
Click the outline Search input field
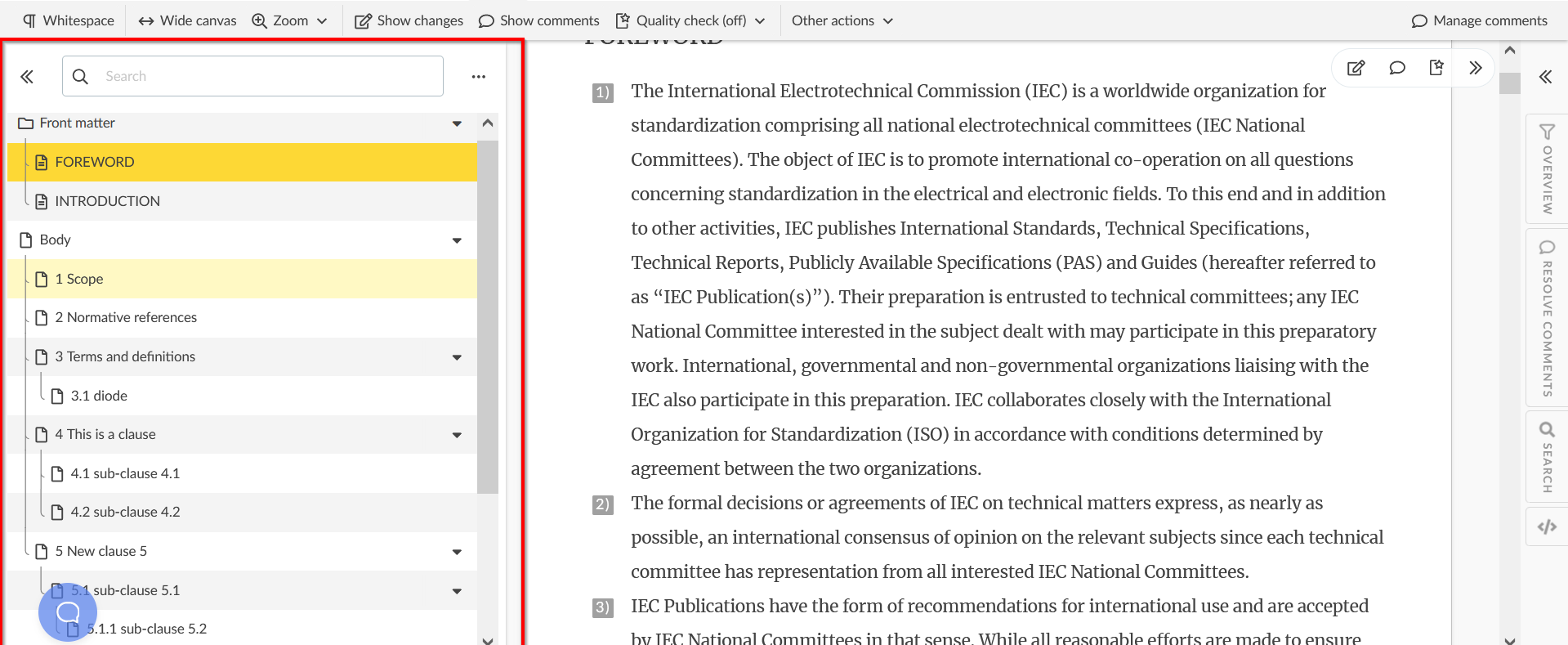[252, 76]
